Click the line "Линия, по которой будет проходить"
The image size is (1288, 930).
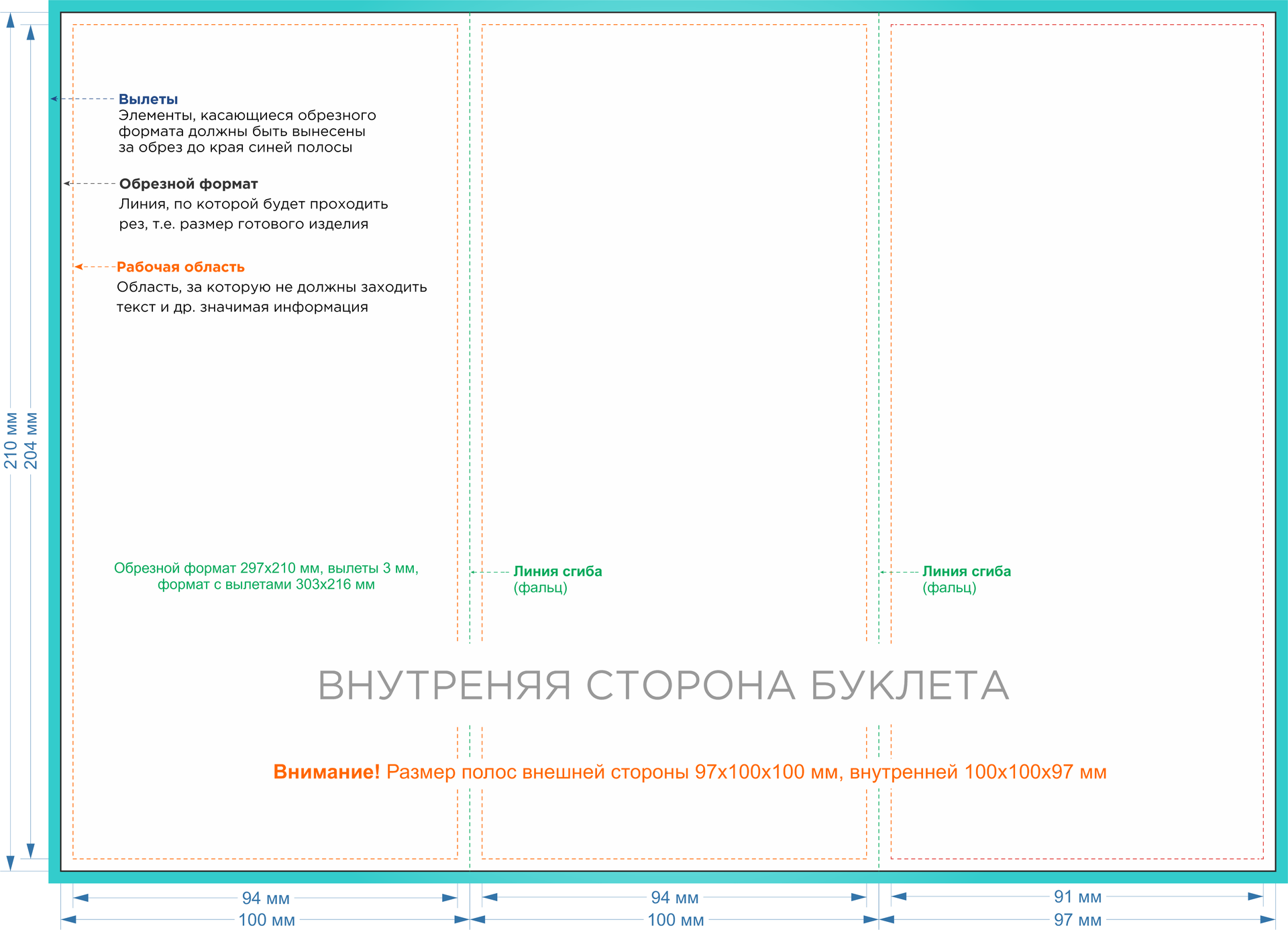254,204
